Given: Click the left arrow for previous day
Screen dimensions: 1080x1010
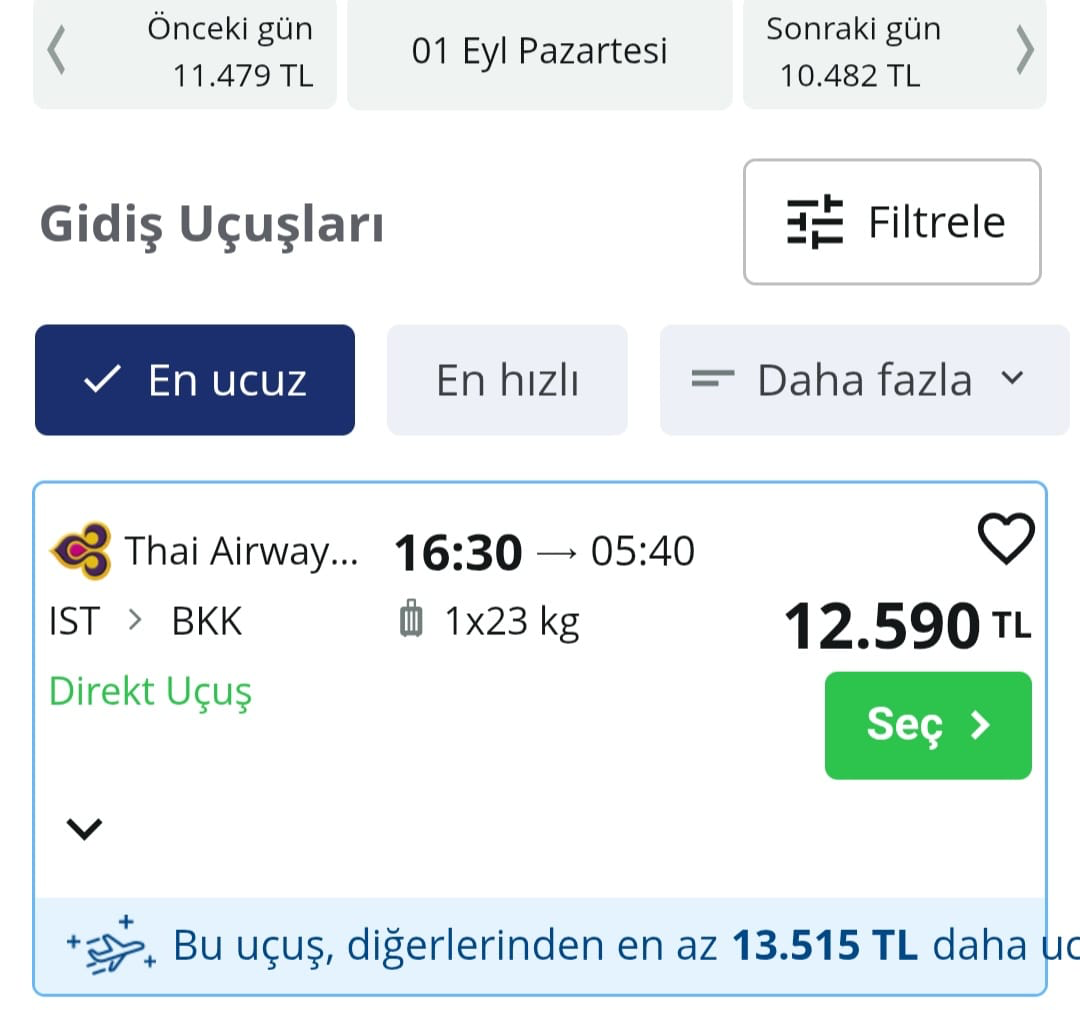Looking at the screenshot, I should pos(57,51).
